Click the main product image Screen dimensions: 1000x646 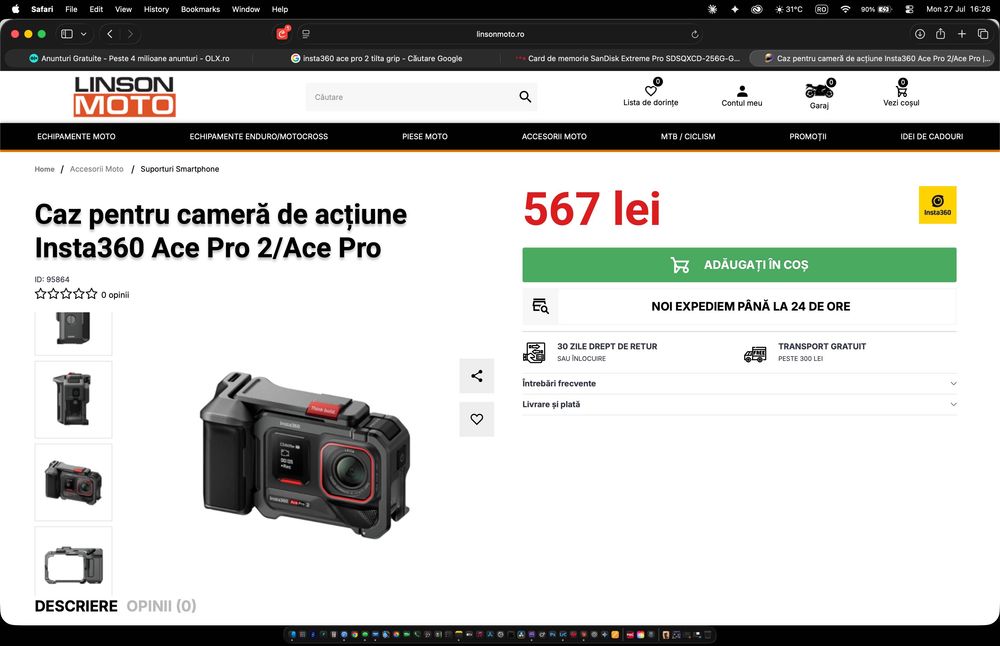[x=305, y=455]
